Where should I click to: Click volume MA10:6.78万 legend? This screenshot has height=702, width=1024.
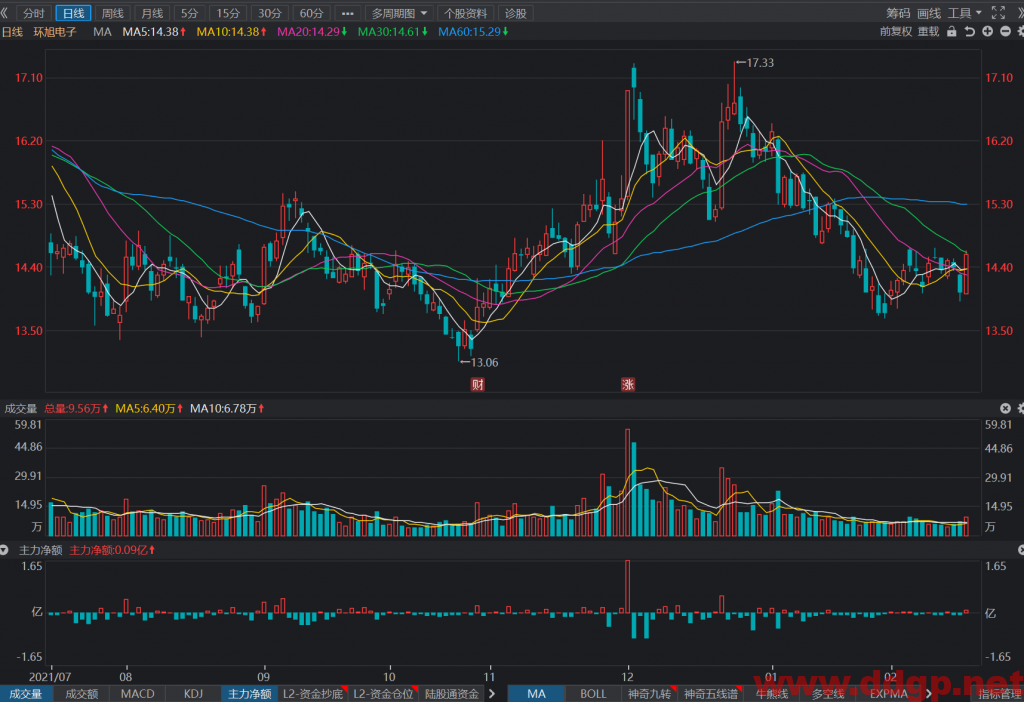point(227,408)
